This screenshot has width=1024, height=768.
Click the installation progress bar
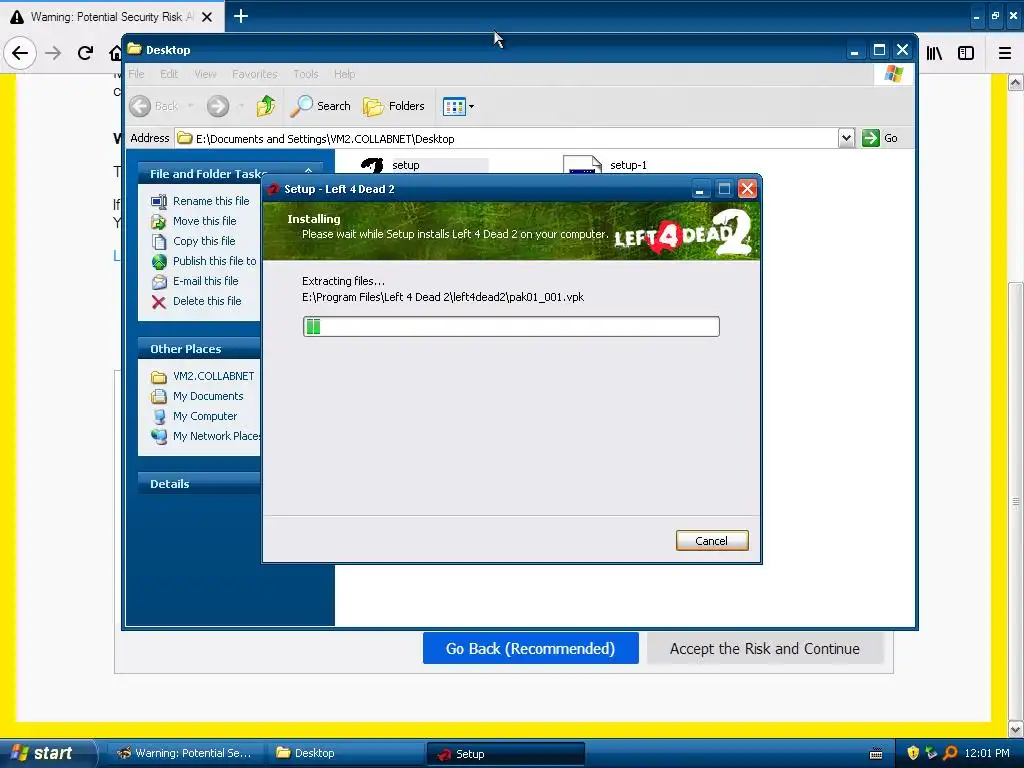(511, 327)
